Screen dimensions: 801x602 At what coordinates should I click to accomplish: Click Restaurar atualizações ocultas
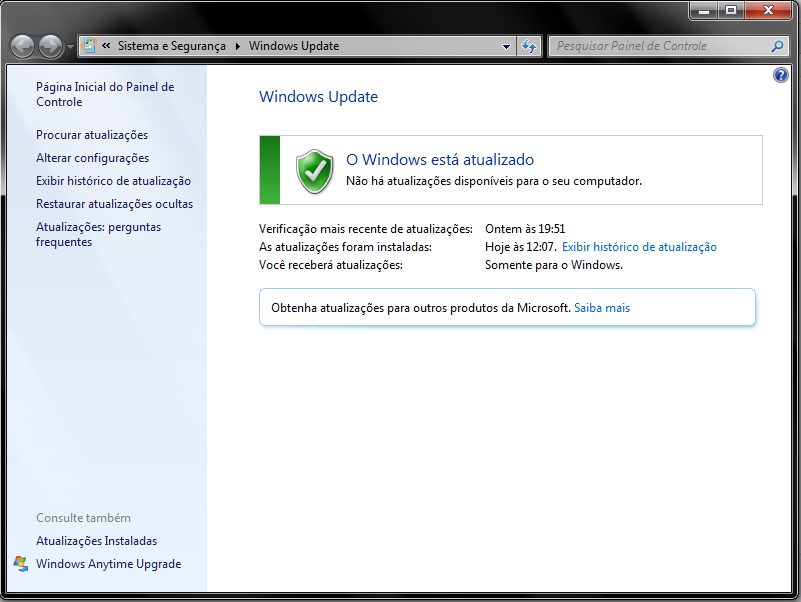click(114, 204)
